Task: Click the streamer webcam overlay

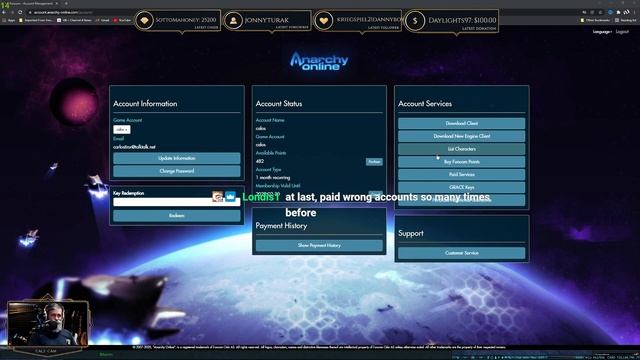Action: coord(48,324)
